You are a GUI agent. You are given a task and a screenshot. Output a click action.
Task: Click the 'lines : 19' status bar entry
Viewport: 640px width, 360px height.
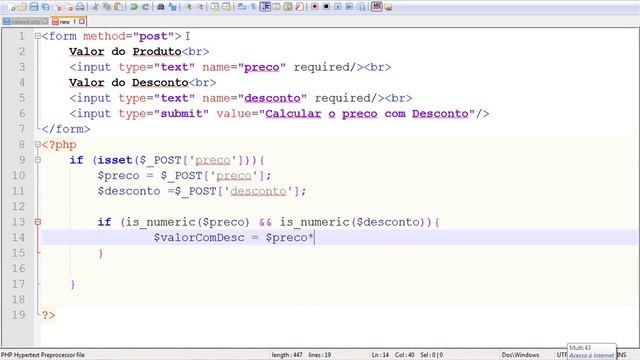(320, 355)
